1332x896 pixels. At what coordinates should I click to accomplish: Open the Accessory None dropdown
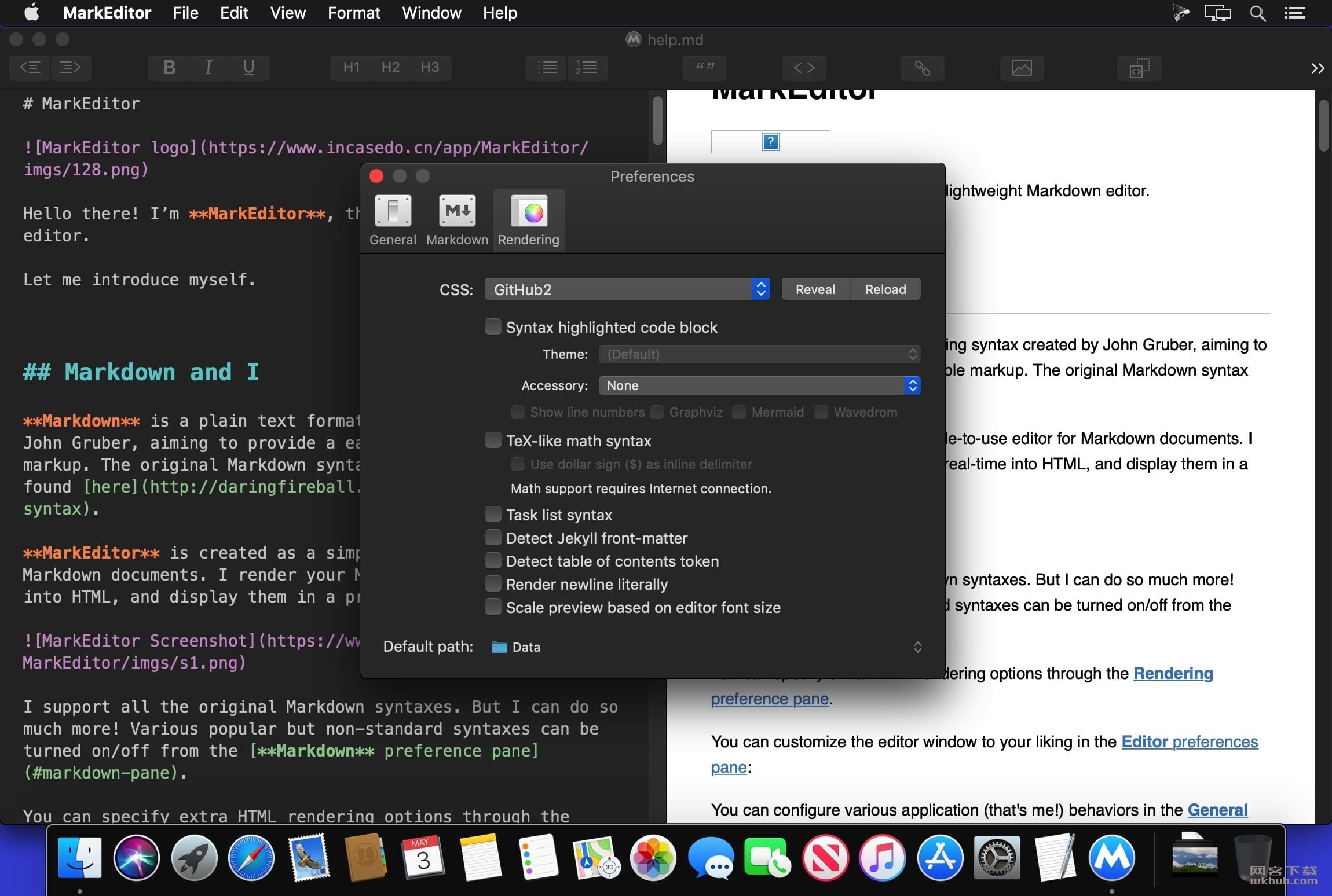[759, 385]
